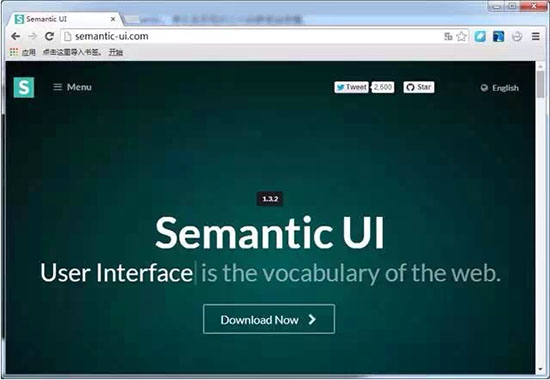550x380 pixels.
Task: Click the Download Now button
Action: 269,319
